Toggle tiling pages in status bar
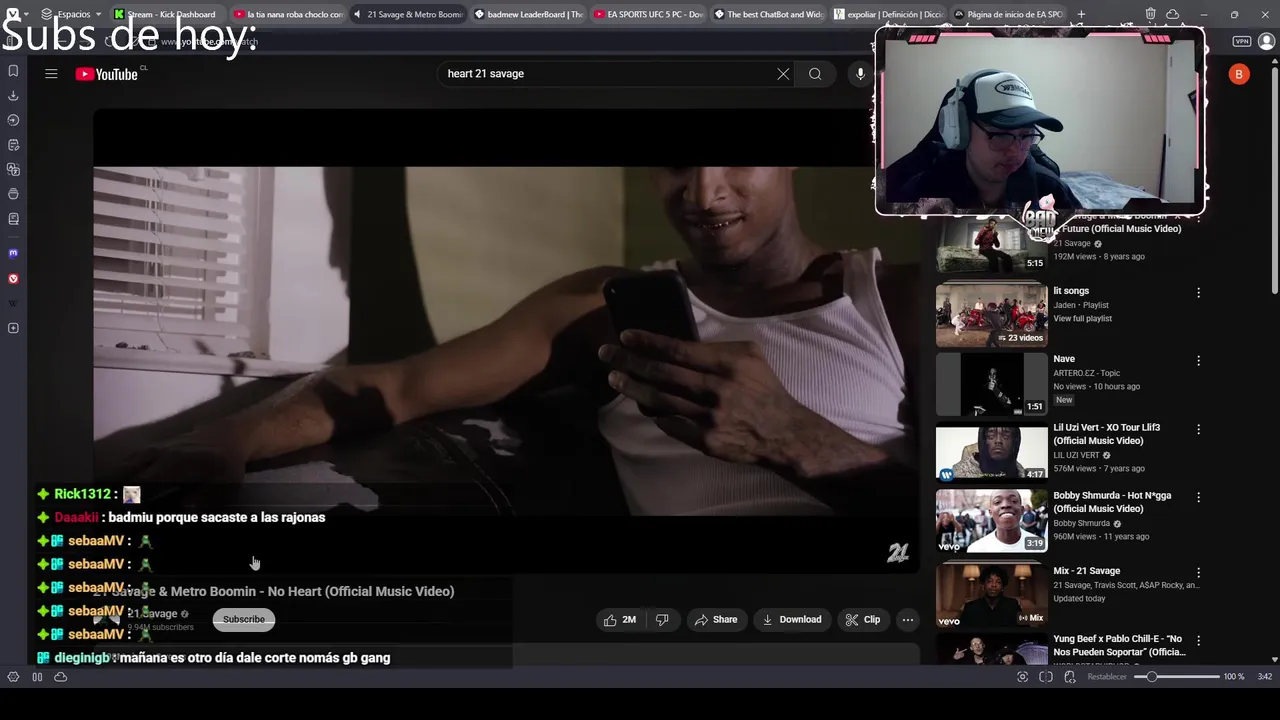This screenshot has width=1280, height=720. pyautogui.click(x=37, y=677)
